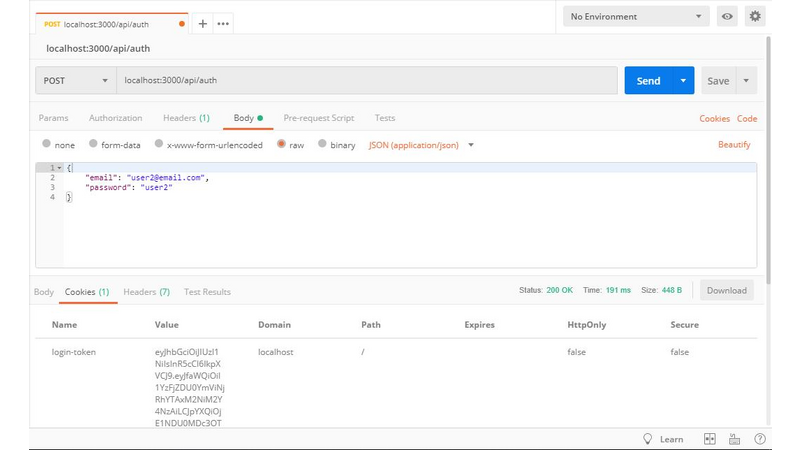Open the Pre-request Script tab
Viewport: 800px width, 450px height.
319,118
